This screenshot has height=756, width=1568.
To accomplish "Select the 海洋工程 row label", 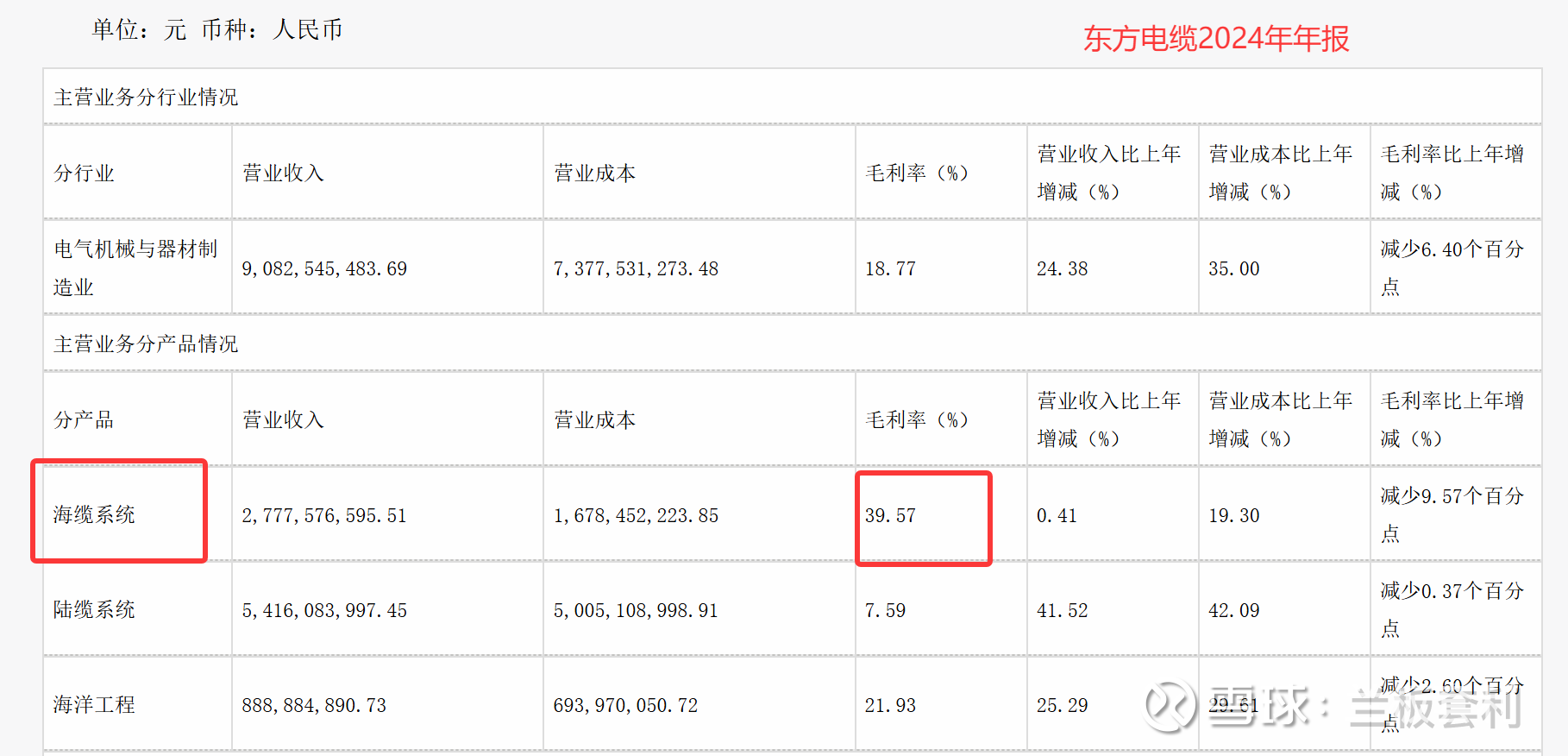I will tap(94, 705).
